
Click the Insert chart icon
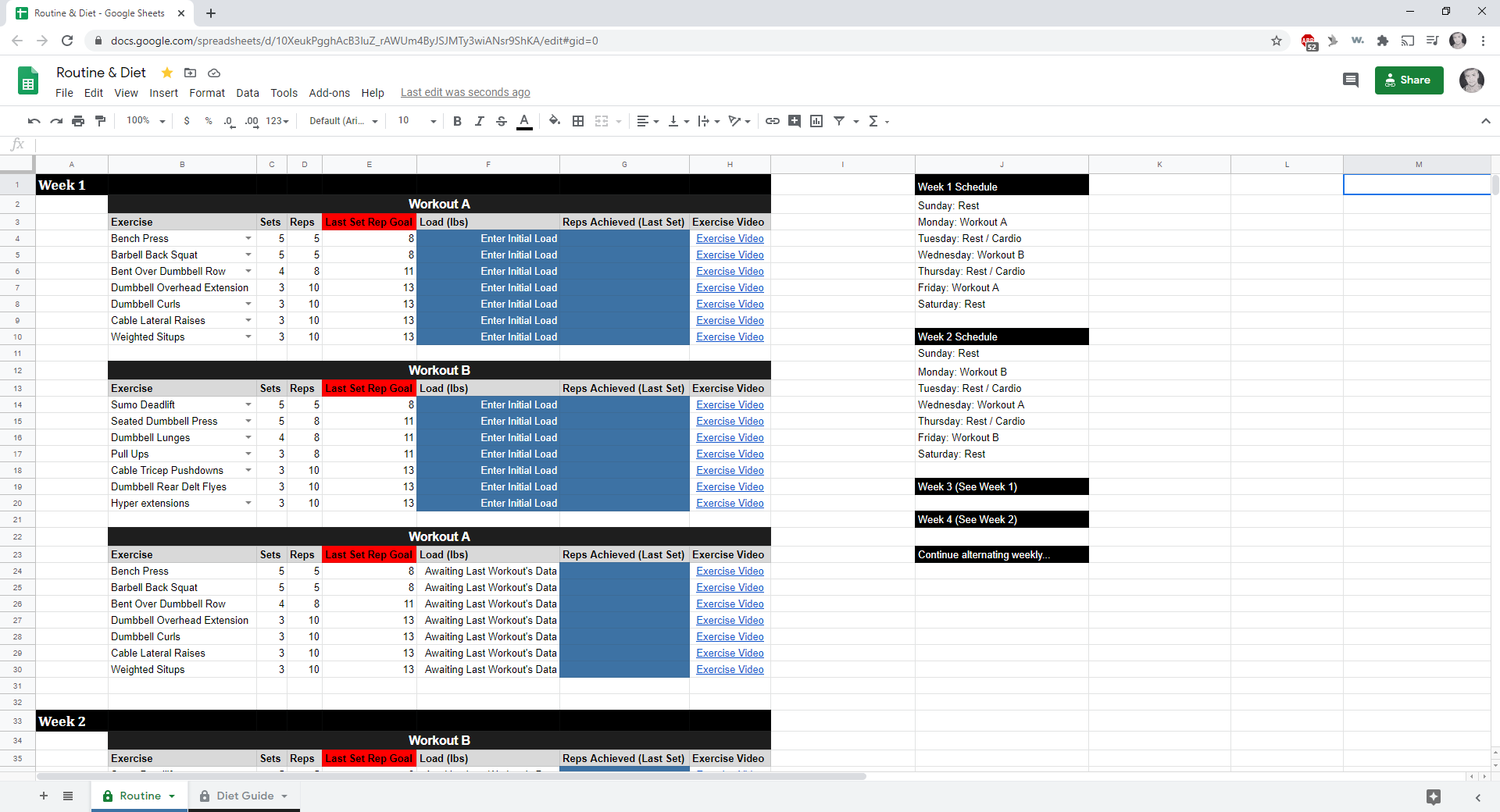click(816, 121)
